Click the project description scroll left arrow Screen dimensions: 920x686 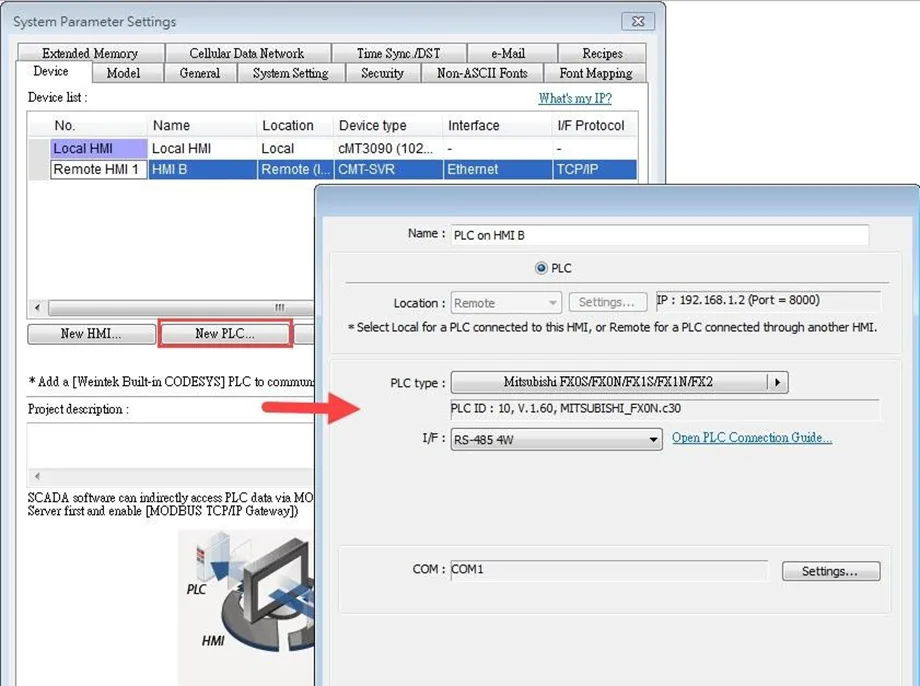pos(38,476)
